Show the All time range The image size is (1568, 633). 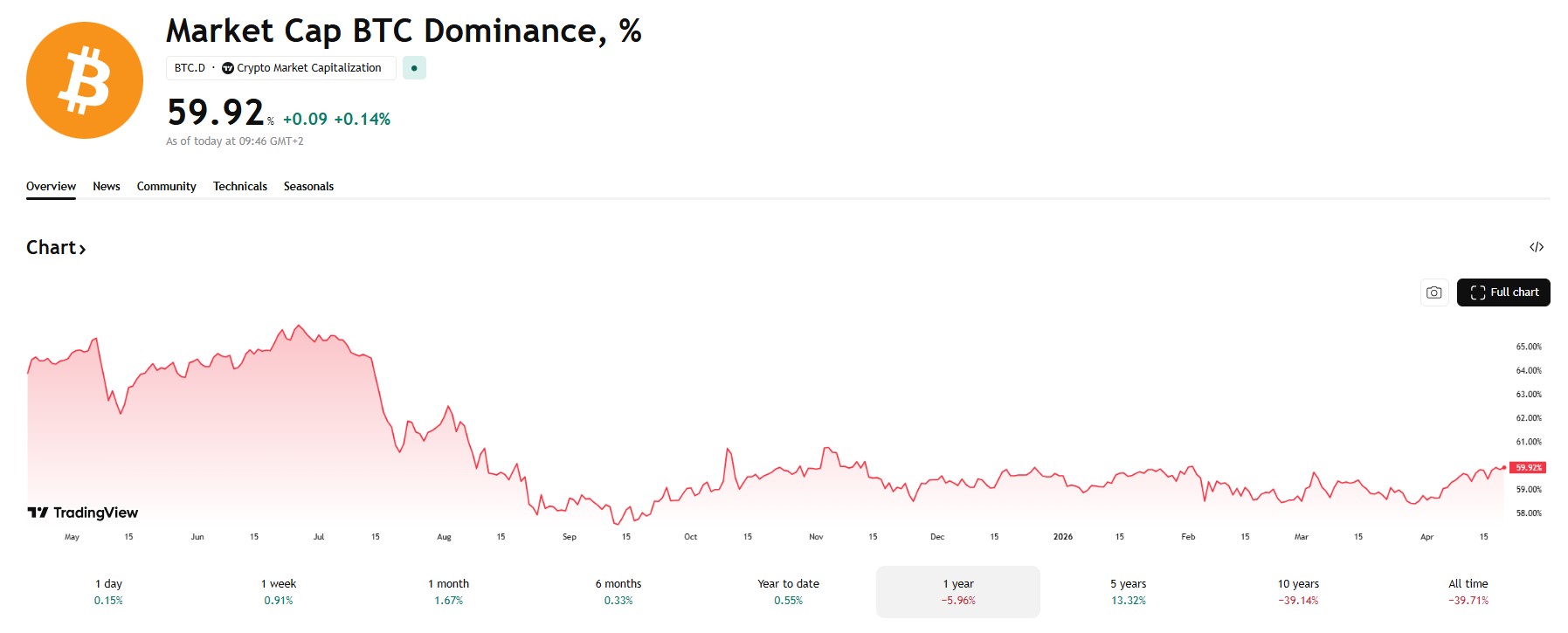tap(1468, 591)
